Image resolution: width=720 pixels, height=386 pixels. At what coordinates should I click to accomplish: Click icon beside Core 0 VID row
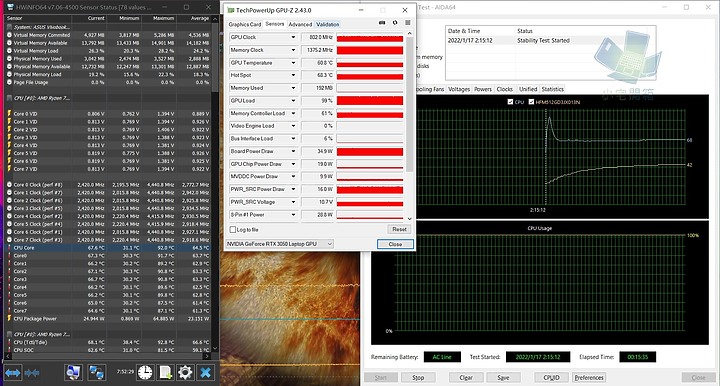[9, 113]
